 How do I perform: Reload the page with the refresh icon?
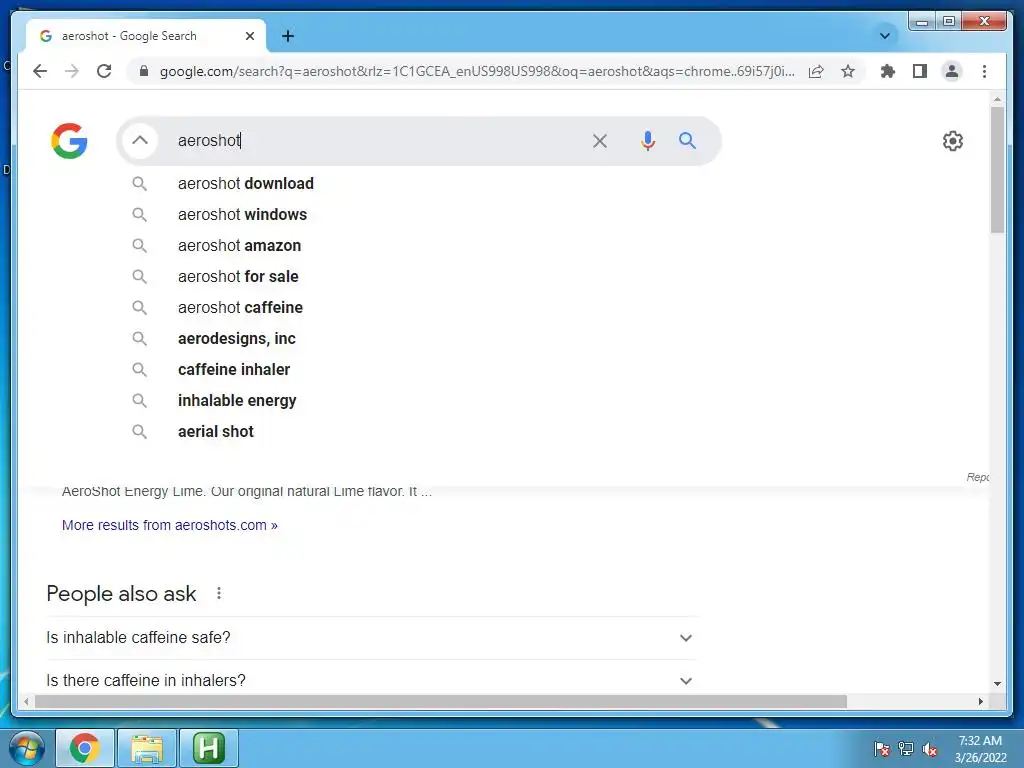104,71
